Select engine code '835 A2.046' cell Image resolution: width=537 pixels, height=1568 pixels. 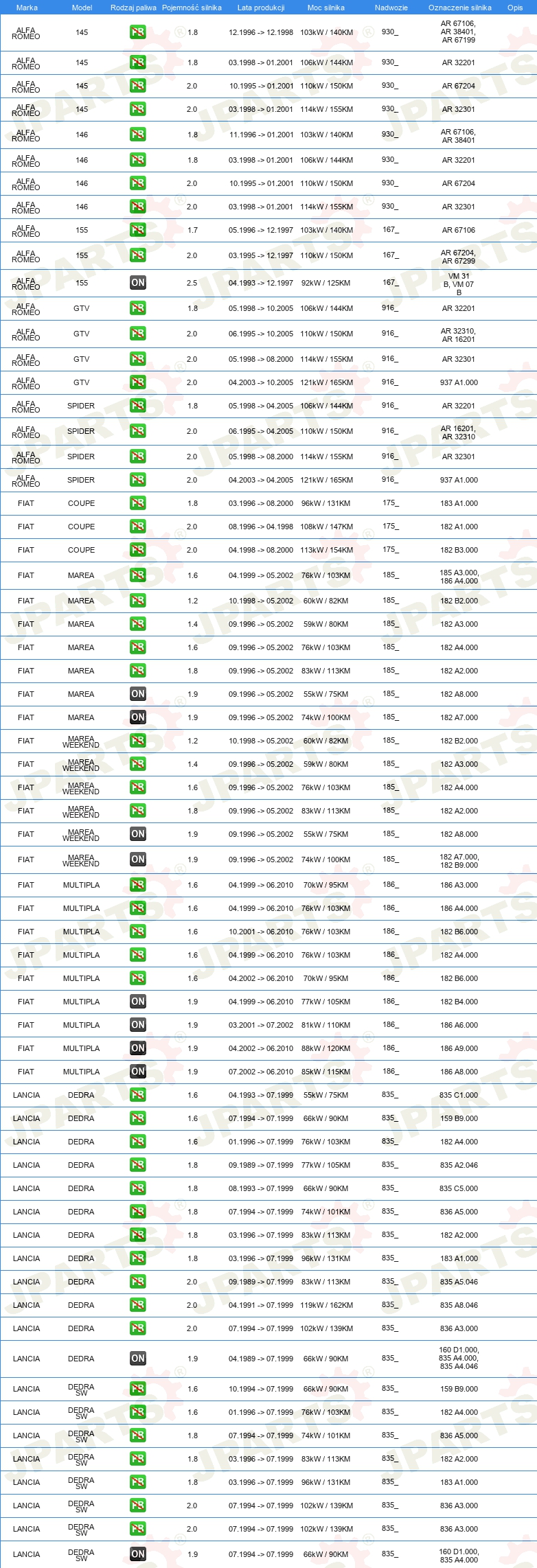coord(459,1165)
